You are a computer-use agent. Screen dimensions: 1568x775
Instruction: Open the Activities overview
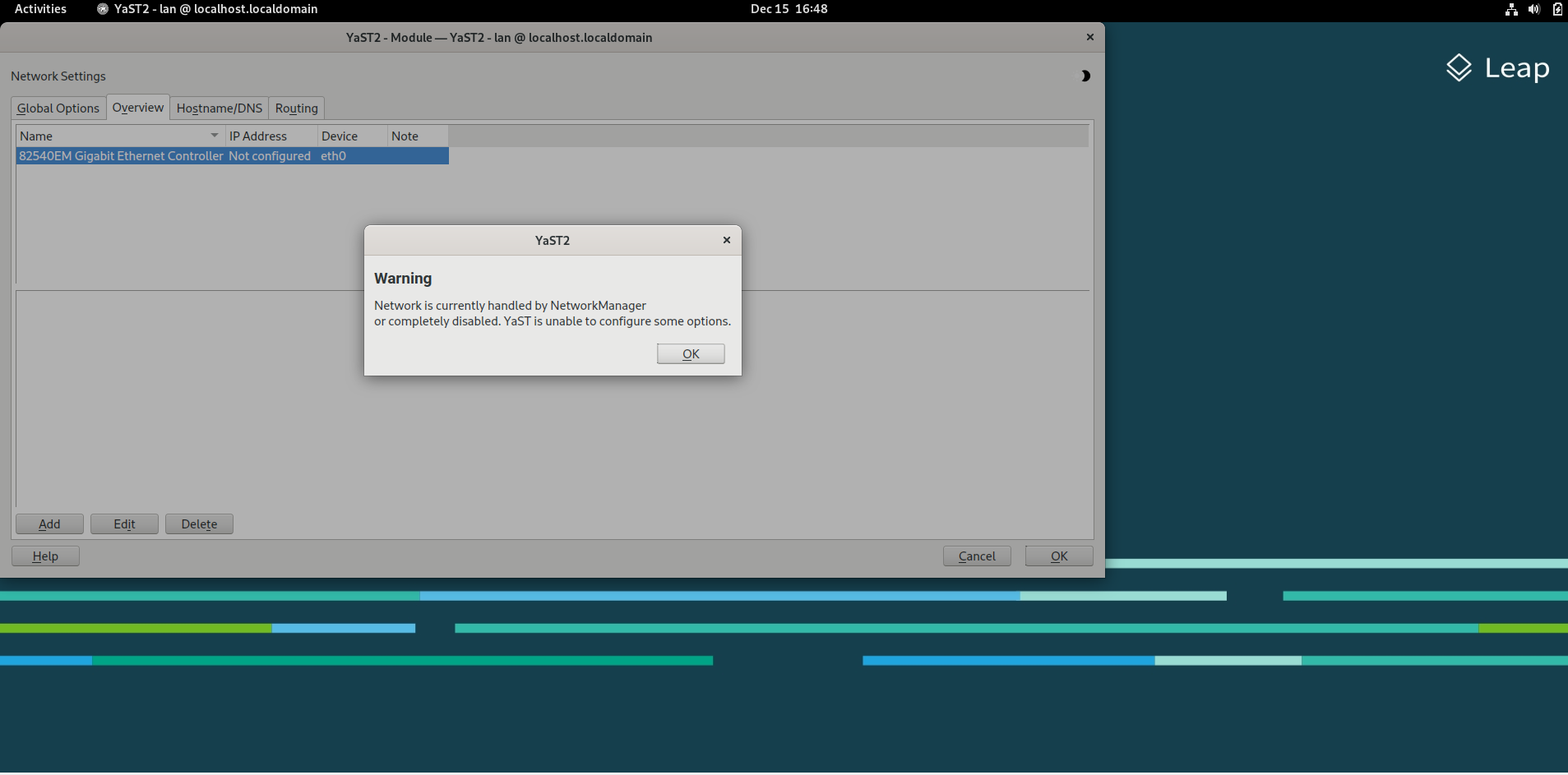(40, 9)
